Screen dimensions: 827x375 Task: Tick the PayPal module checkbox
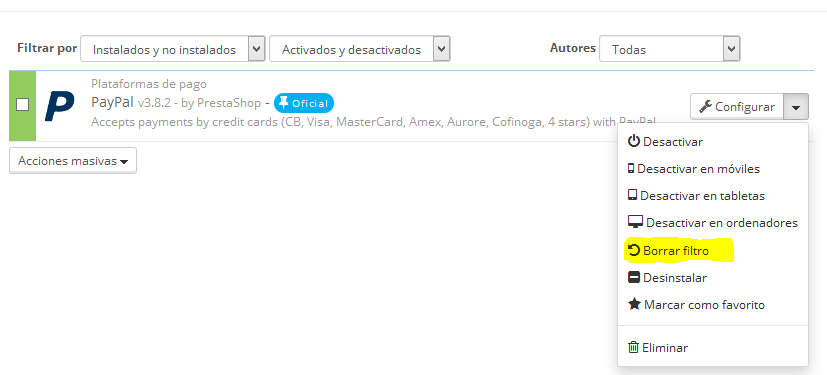pyautogui.click(x=22, y=105)
